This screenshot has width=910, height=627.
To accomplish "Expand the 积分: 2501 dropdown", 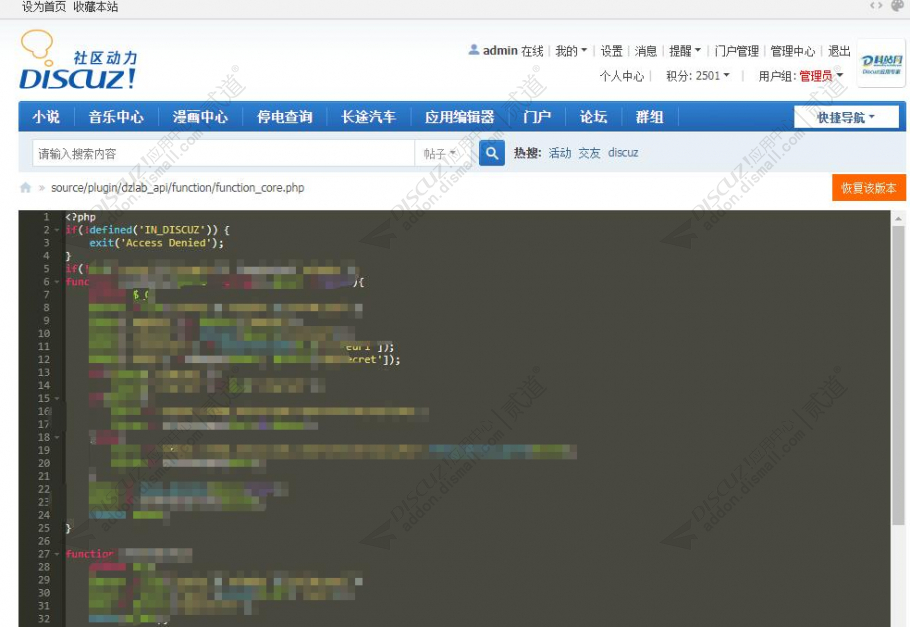I will click(698, 76).
